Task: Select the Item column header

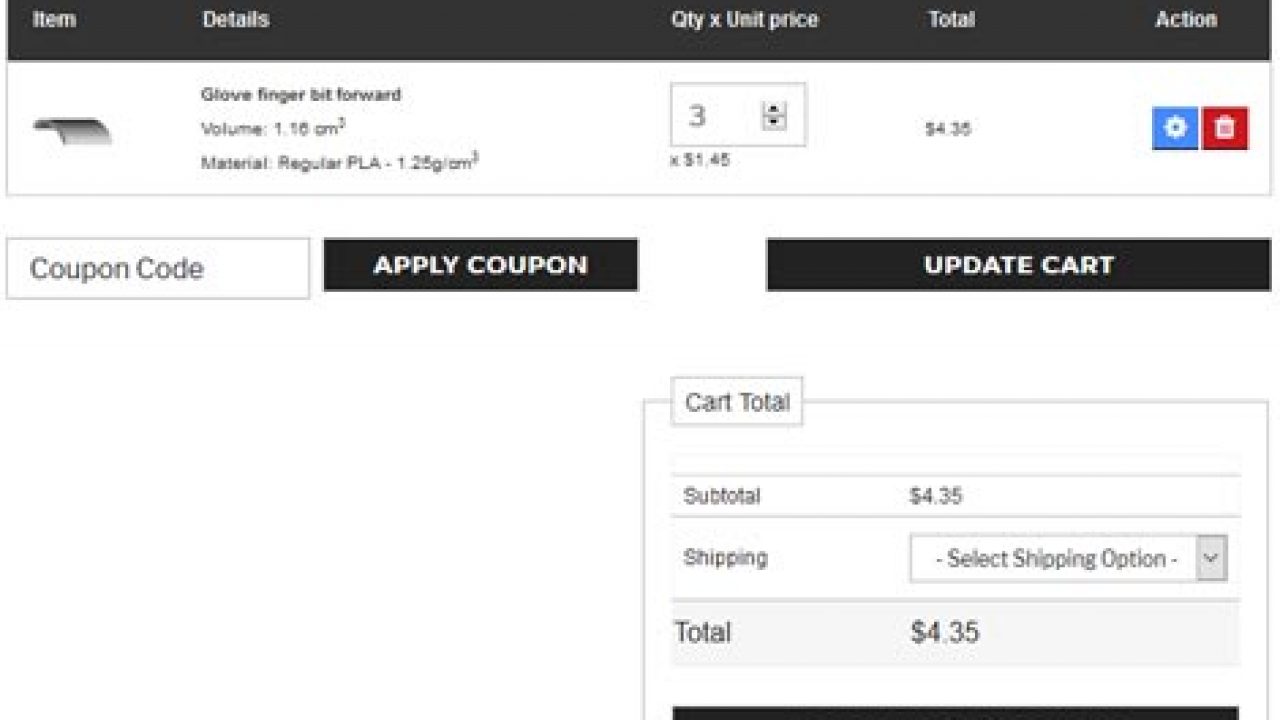Action: (54, 19)
